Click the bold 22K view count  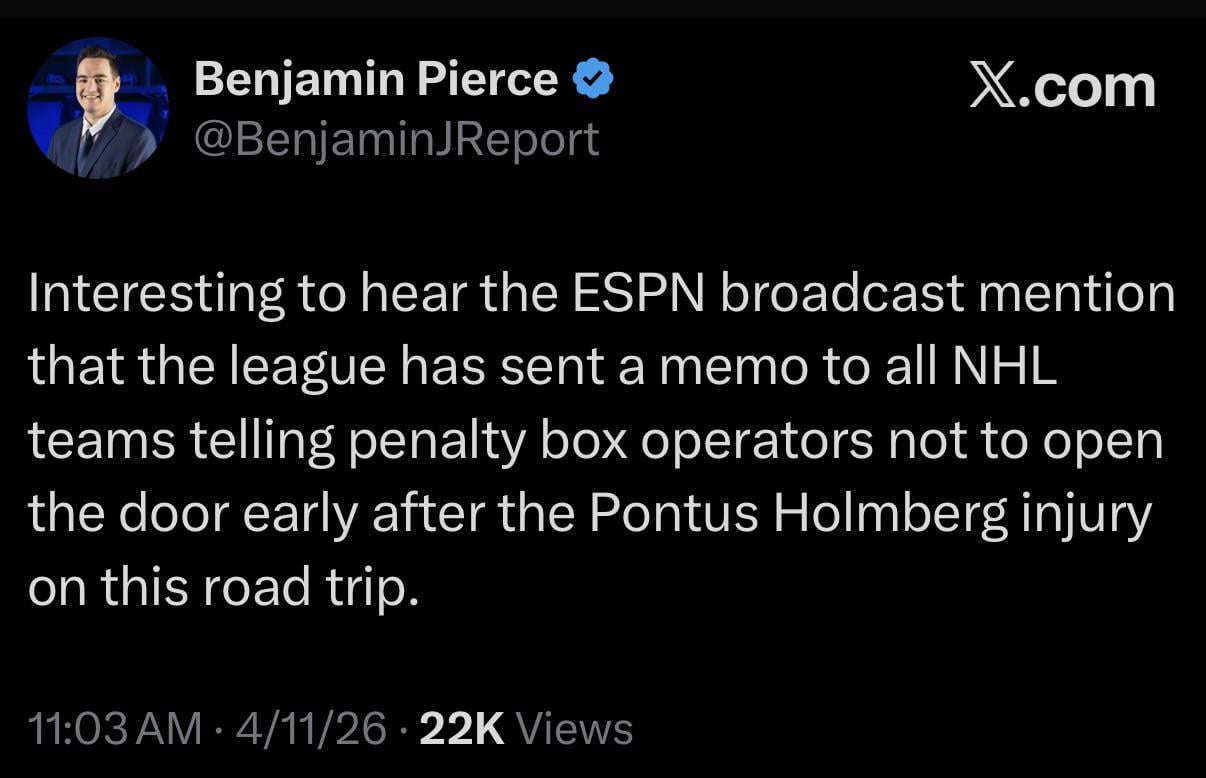coord(462,728)
